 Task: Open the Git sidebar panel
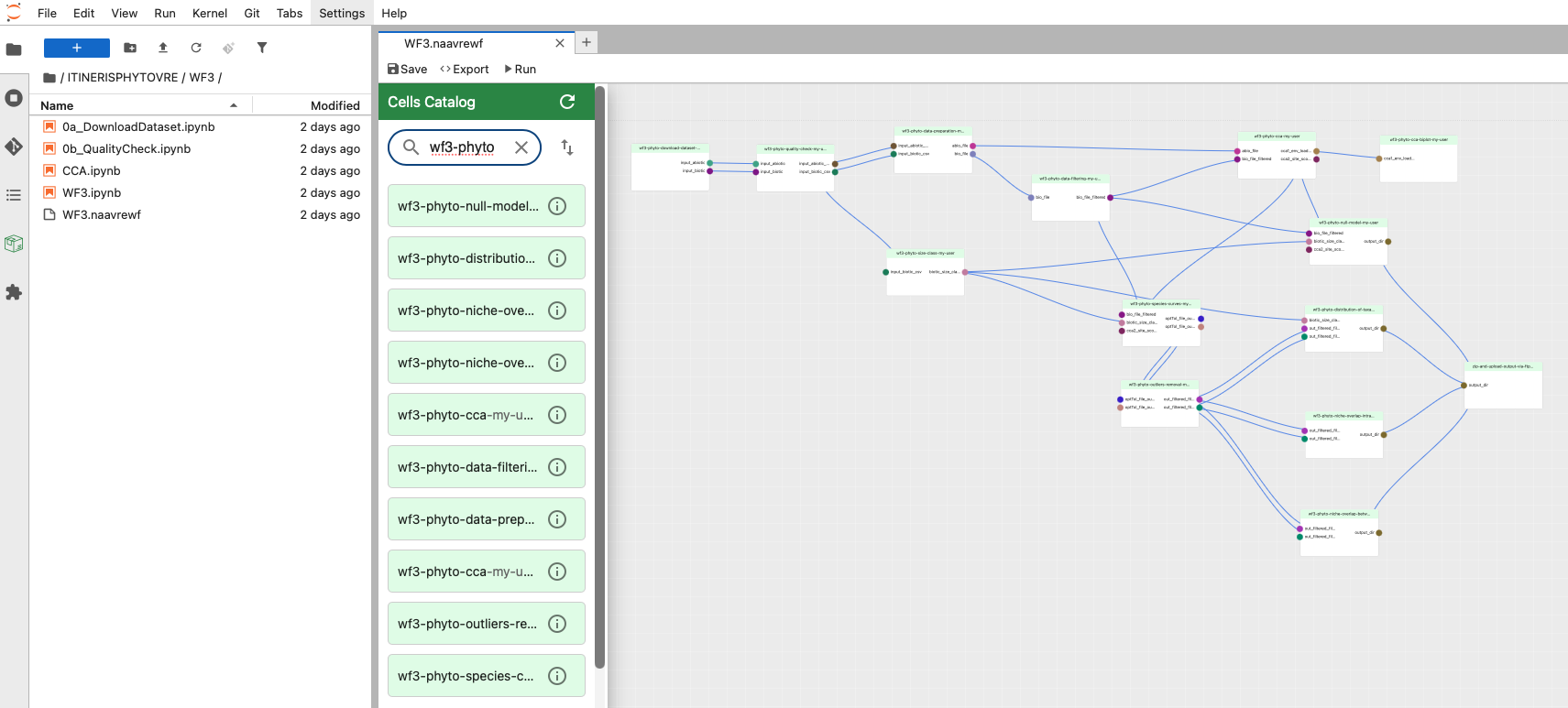coord(14,147)
